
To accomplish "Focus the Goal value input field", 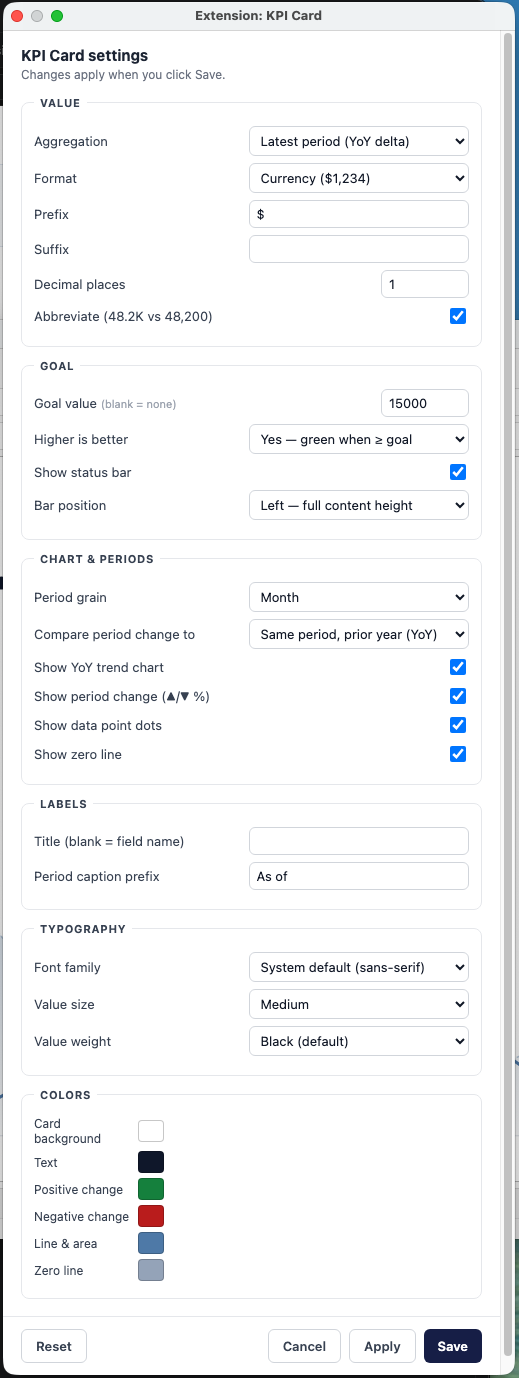I will coord(425,403).
